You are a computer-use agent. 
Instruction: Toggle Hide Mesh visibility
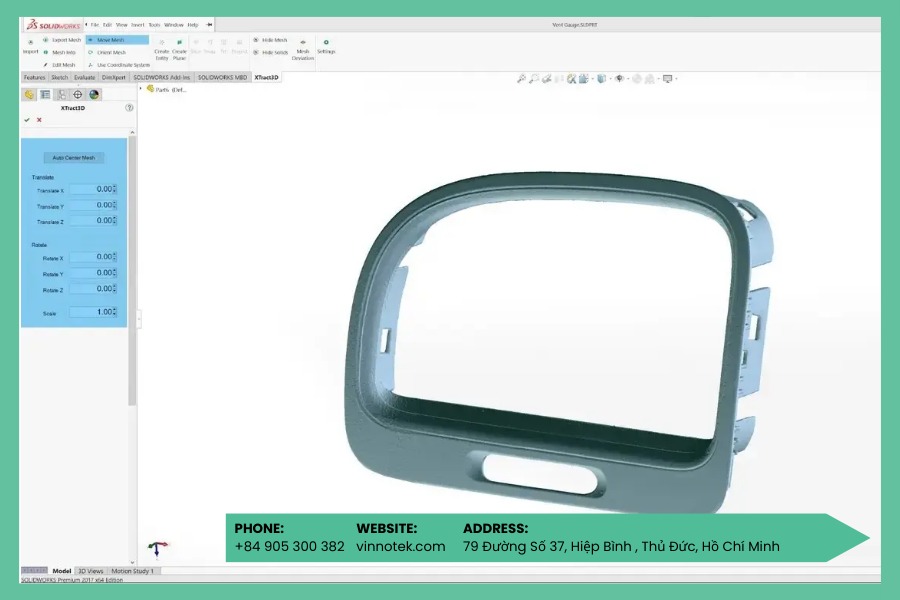(270, 40)
